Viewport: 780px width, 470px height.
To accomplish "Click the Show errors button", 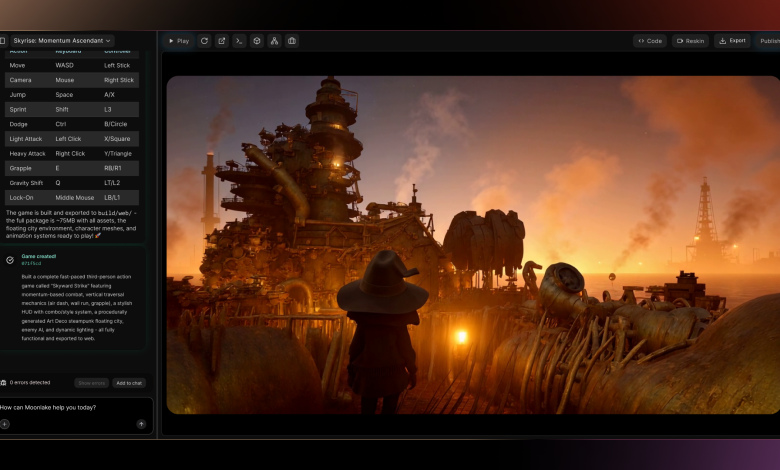I will click(x=92, y=383).
